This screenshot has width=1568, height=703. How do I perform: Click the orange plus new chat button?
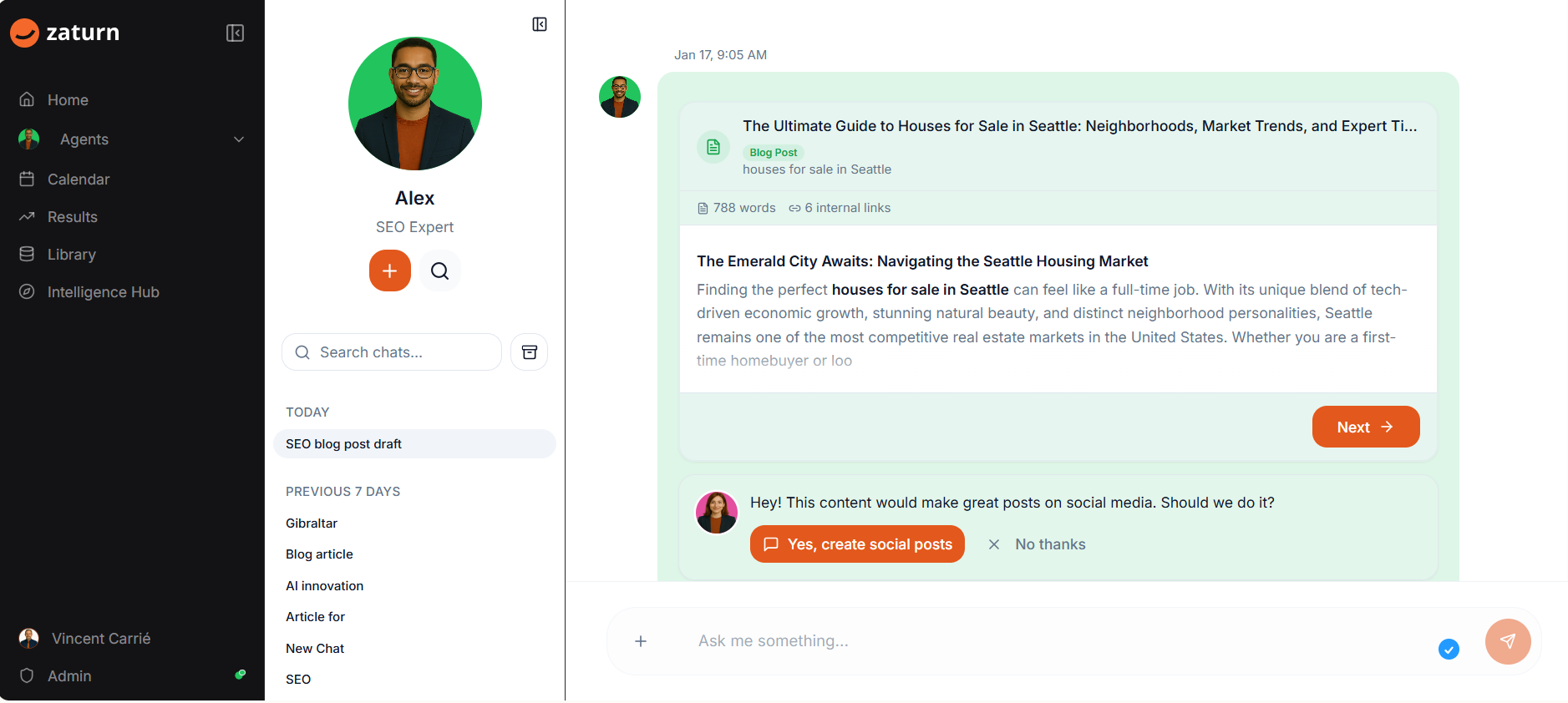390,271
